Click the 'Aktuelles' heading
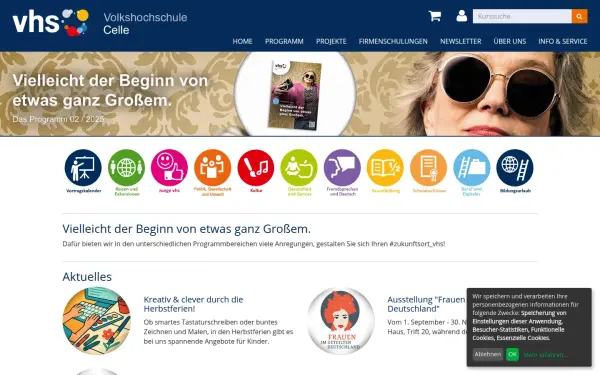600x375 pixels. click(87, 277)
